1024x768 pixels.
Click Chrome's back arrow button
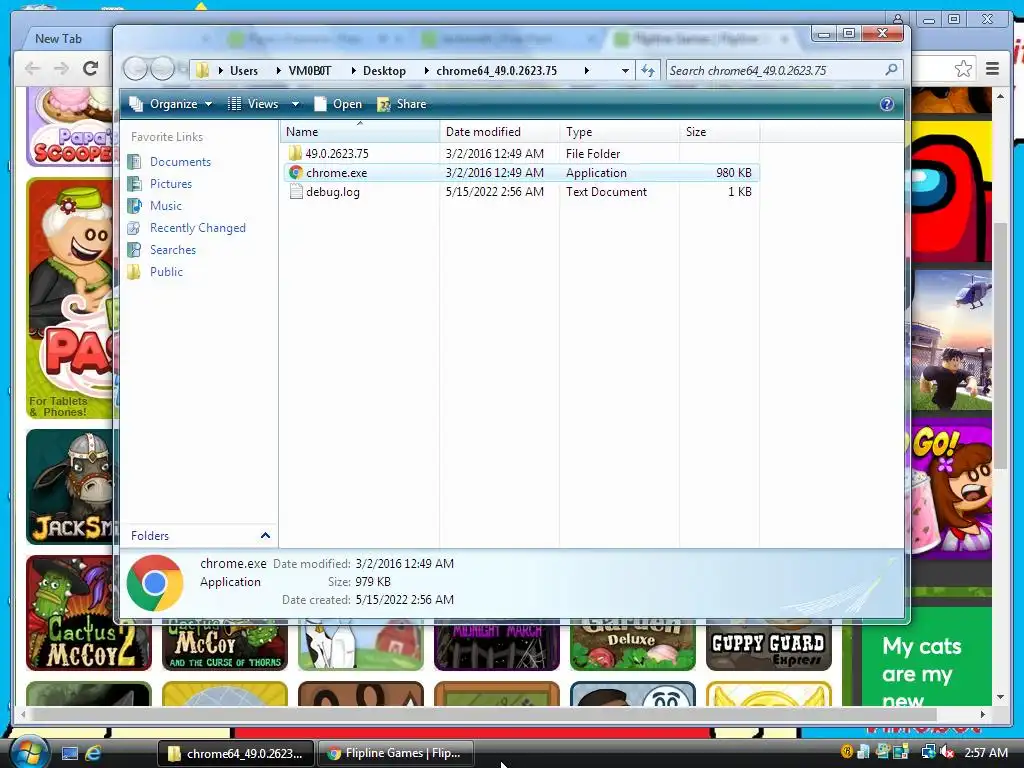pyautogui.click(x=32, y=68)
